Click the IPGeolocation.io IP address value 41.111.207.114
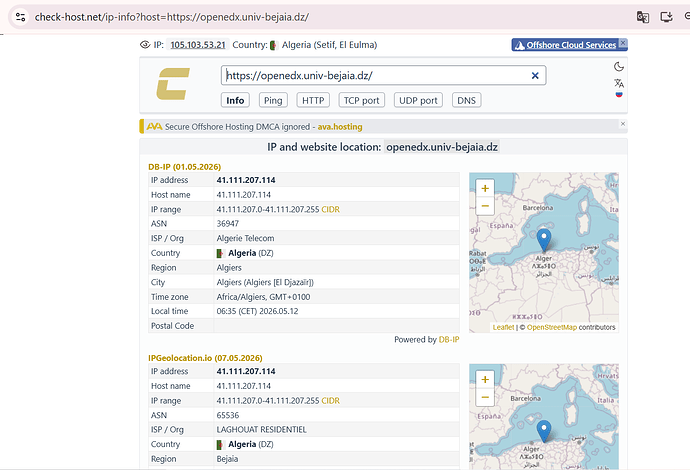 [x=246, y=371]
